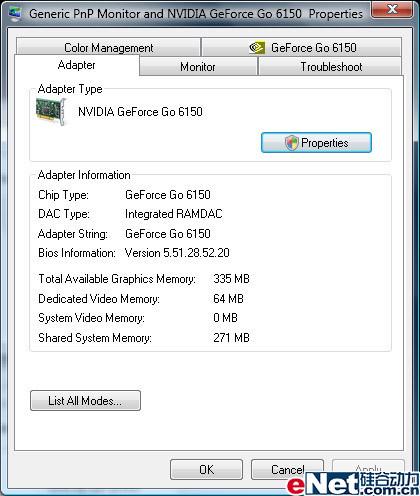Viewport: 420px width, 496px height.
Task: Click the Apply button
Action: (x=368, y=469)
